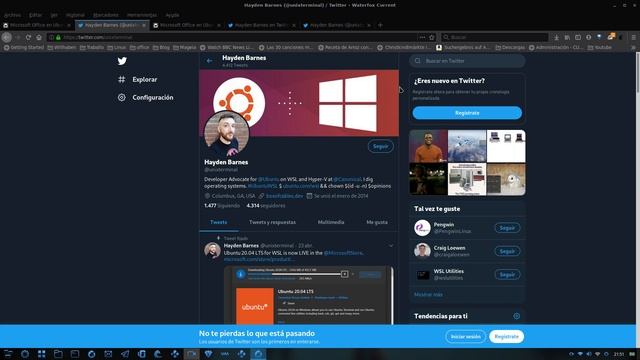The height and width of the screenshot is (360, 640).
Task: Open the Historial menu
Action: pyautogui.click(x=75, y=15)
